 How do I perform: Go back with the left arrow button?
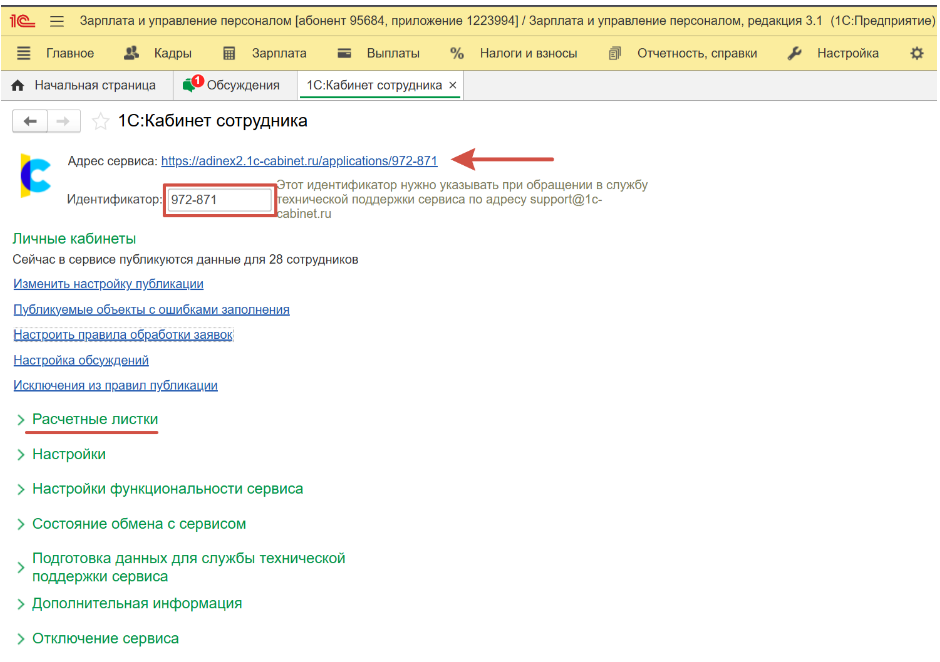(30, 122)
